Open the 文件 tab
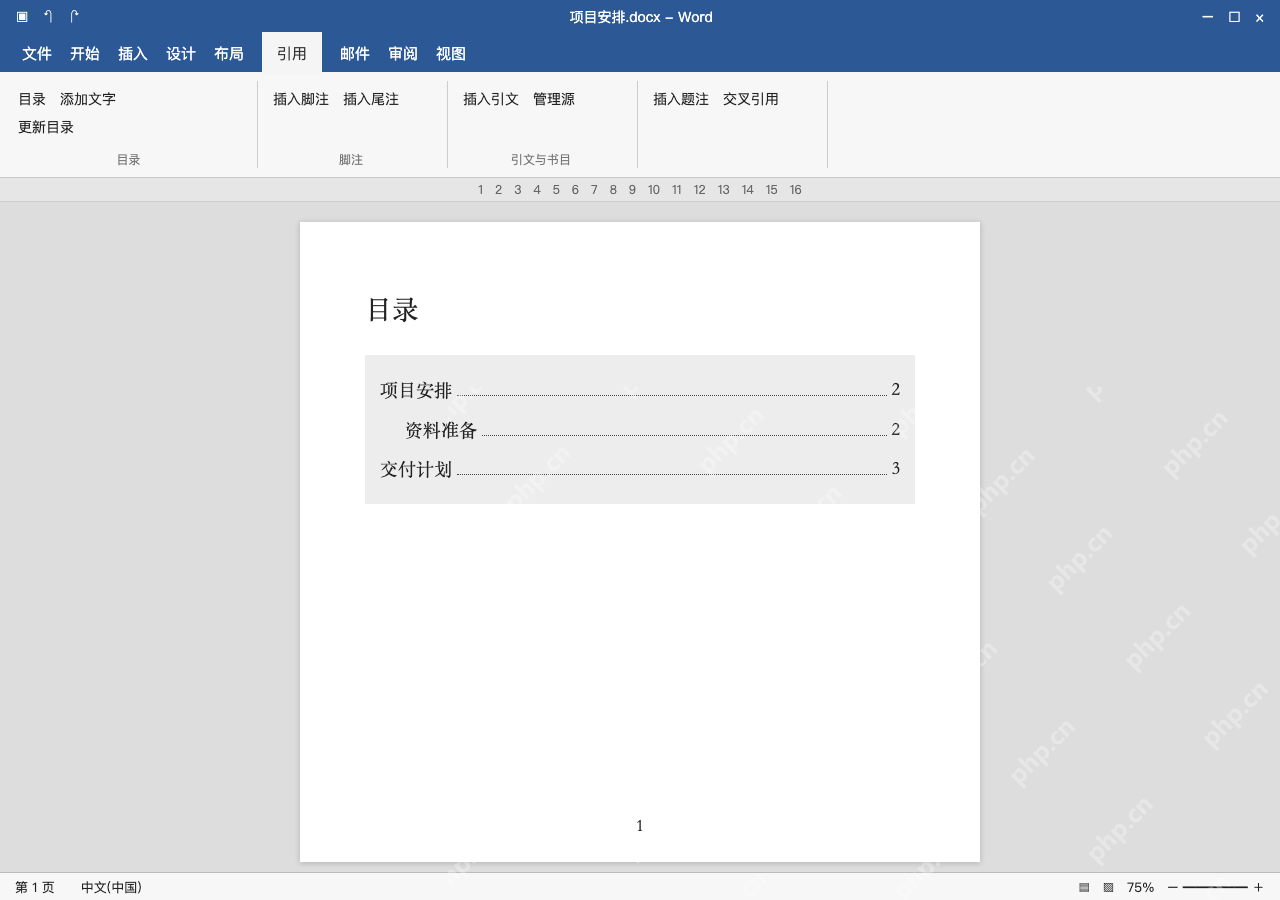Image resolution: width=1280 pixels, height=900 pixels. (x=37, y=54)
